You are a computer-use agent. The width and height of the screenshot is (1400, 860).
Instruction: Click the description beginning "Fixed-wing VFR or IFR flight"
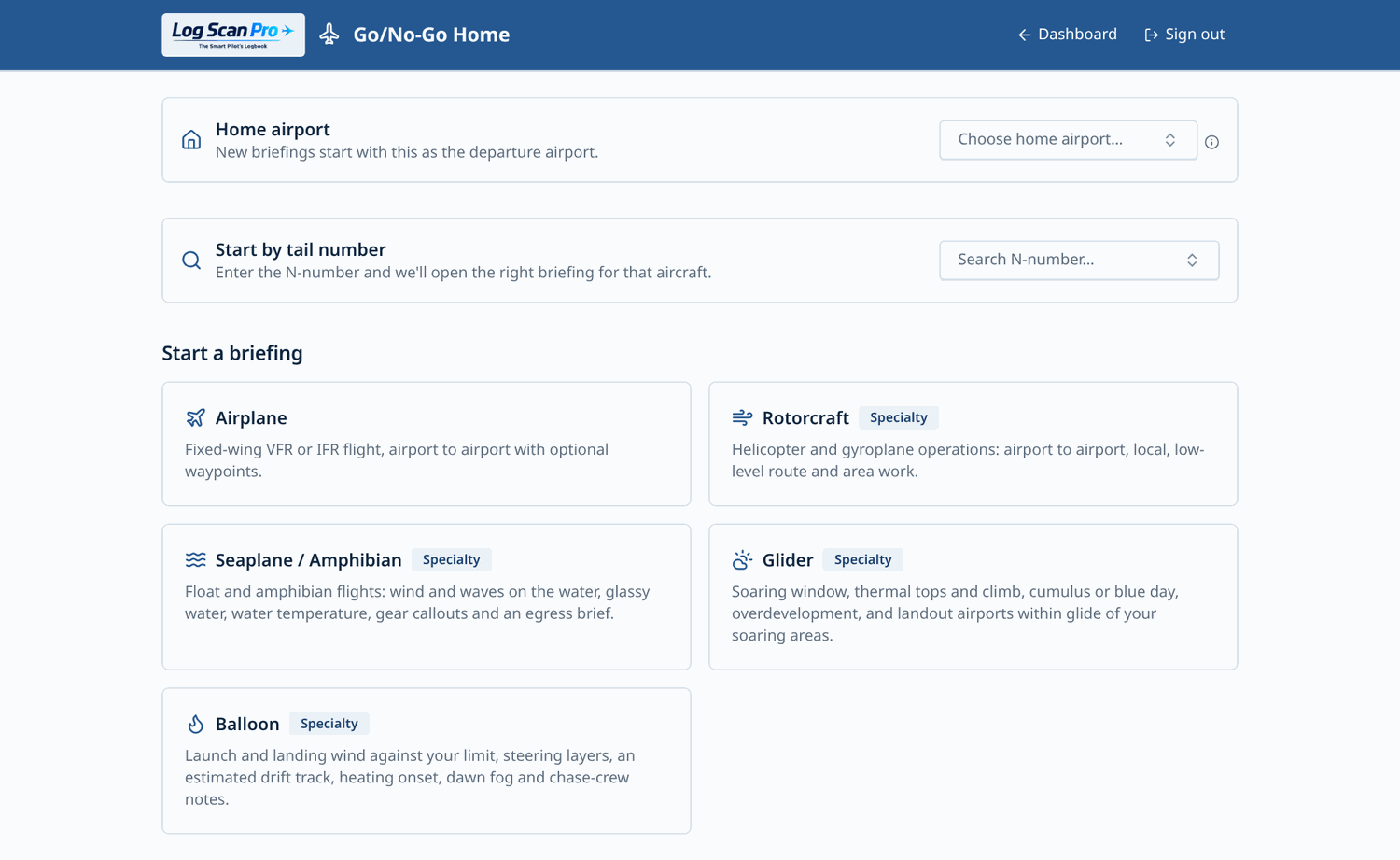pos(397,460)
